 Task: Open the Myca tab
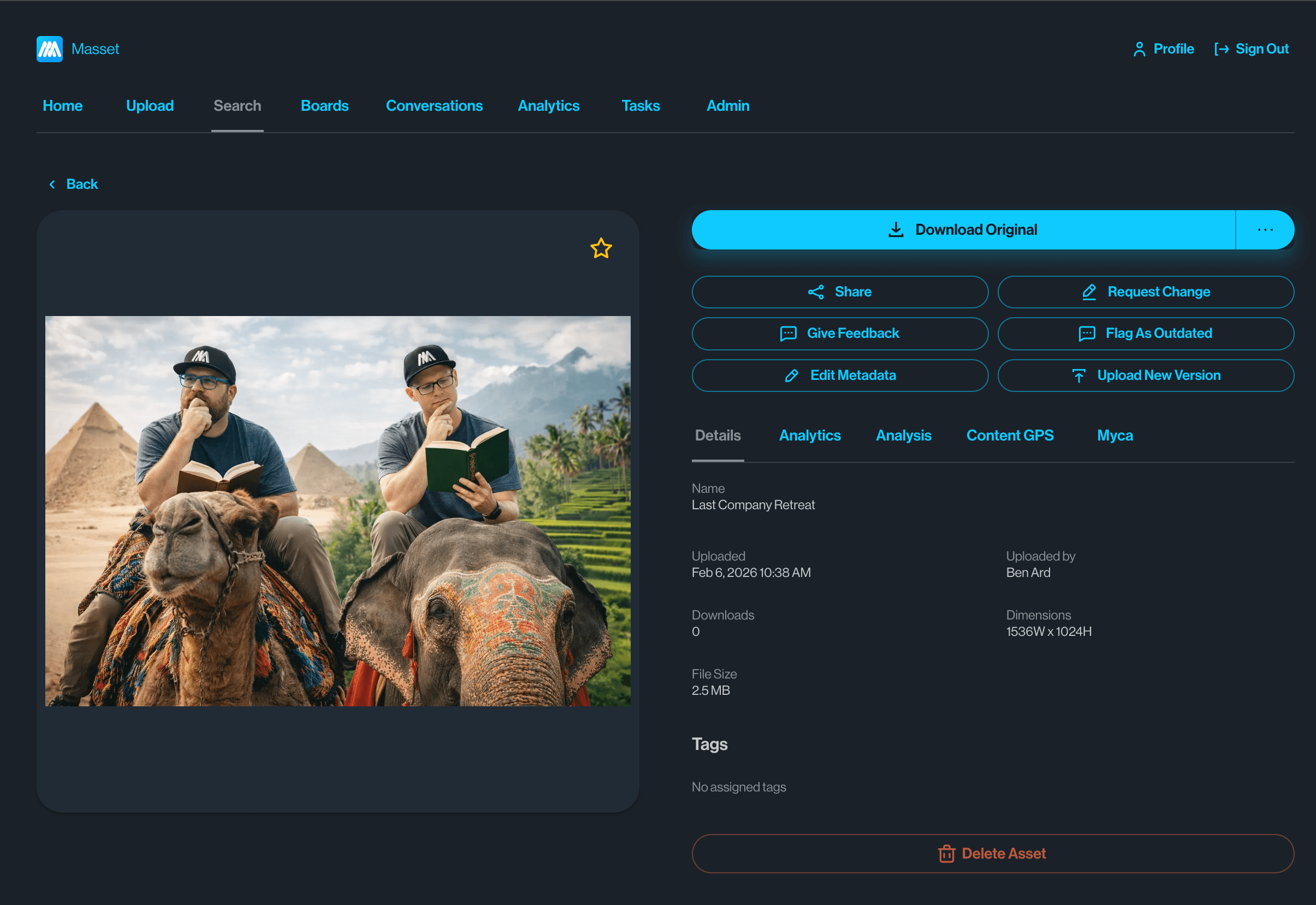[x=1115, y=436]
